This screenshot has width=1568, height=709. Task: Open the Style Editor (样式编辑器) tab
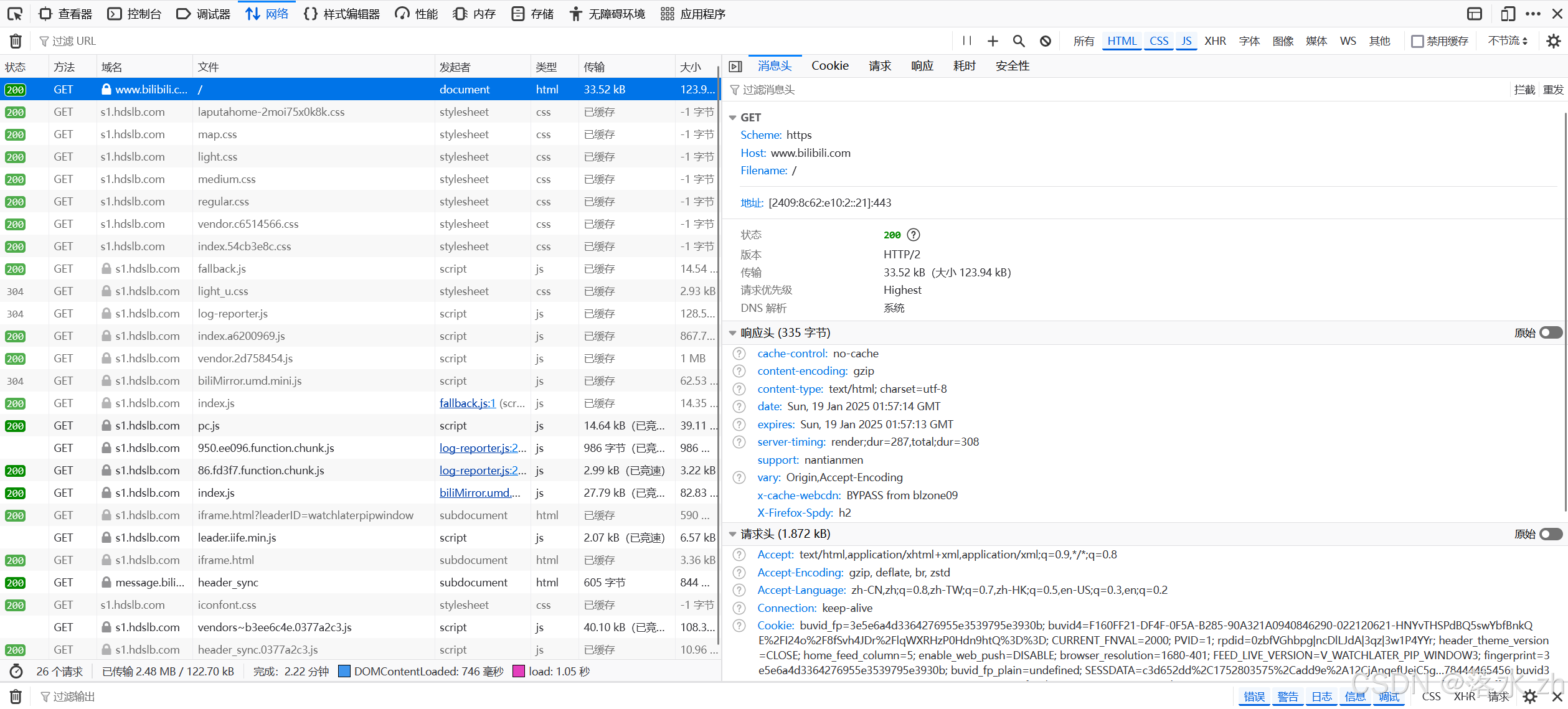(341, 14)
